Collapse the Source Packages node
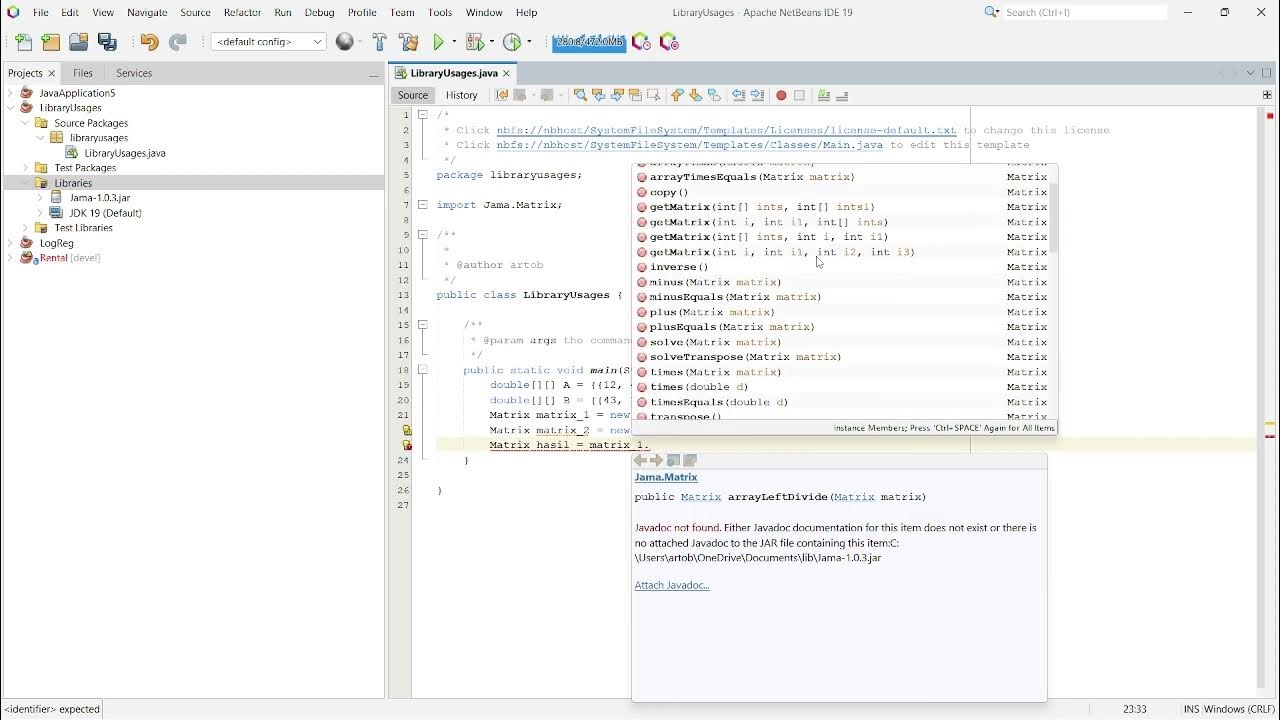1280x720 pixels. [x=26, y=123]
